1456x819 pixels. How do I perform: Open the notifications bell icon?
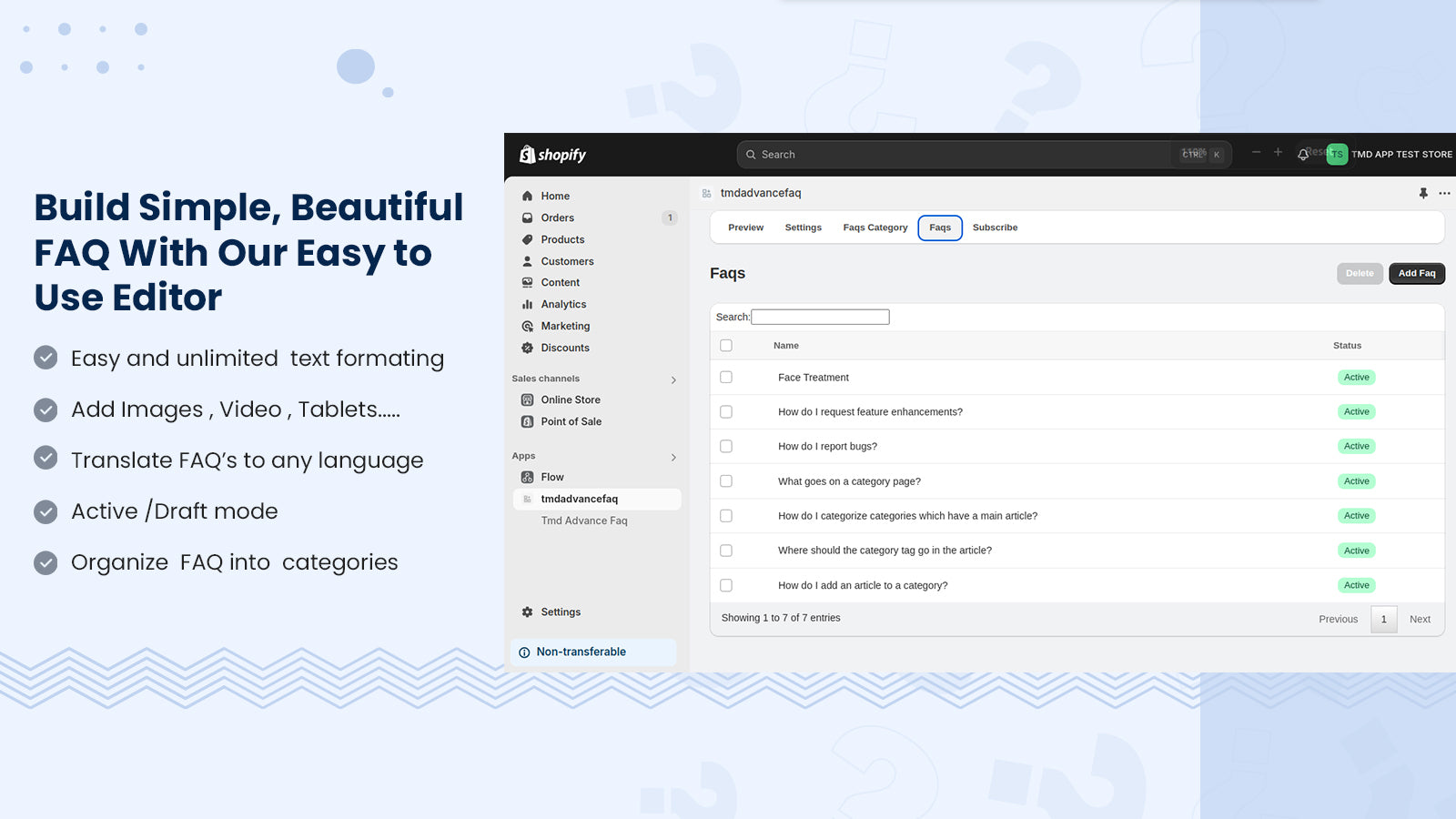1303,155
